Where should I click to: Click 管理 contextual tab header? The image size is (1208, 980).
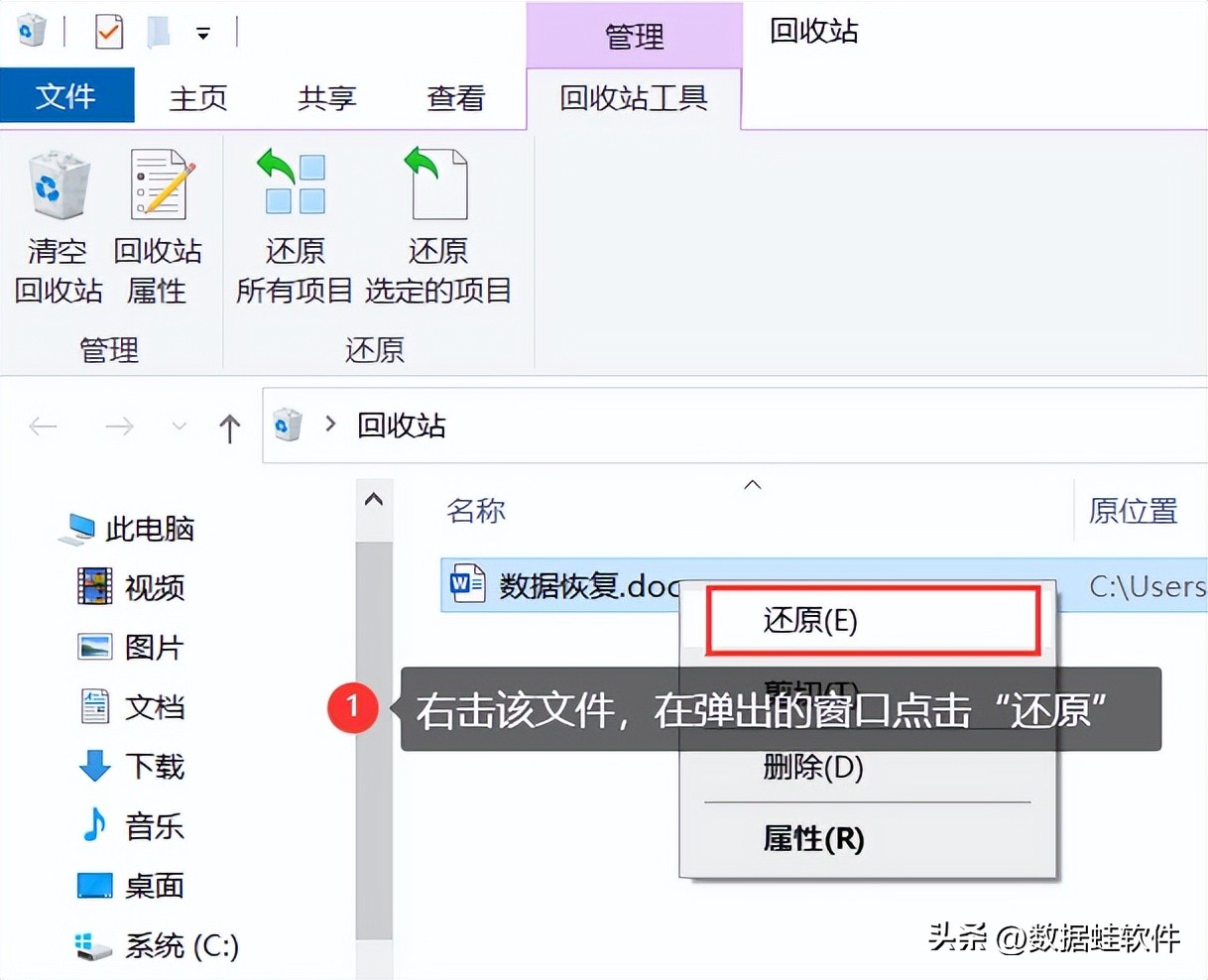[x=635, y=37]
